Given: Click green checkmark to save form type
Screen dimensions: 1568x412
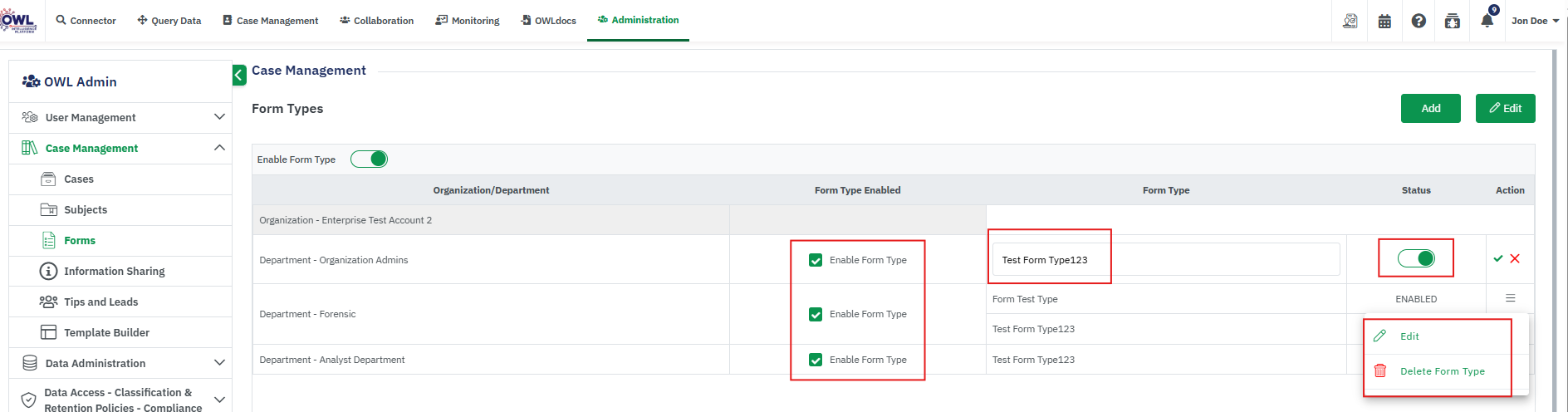Looking at the screenshot, I should click(x=1498, y=258).
